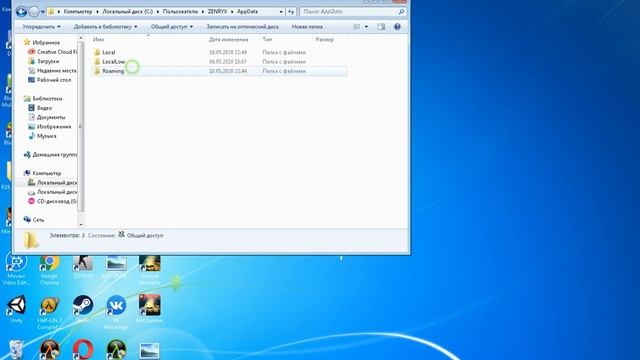Open the Видео library

pyautogui.click(x=44, y=108)
